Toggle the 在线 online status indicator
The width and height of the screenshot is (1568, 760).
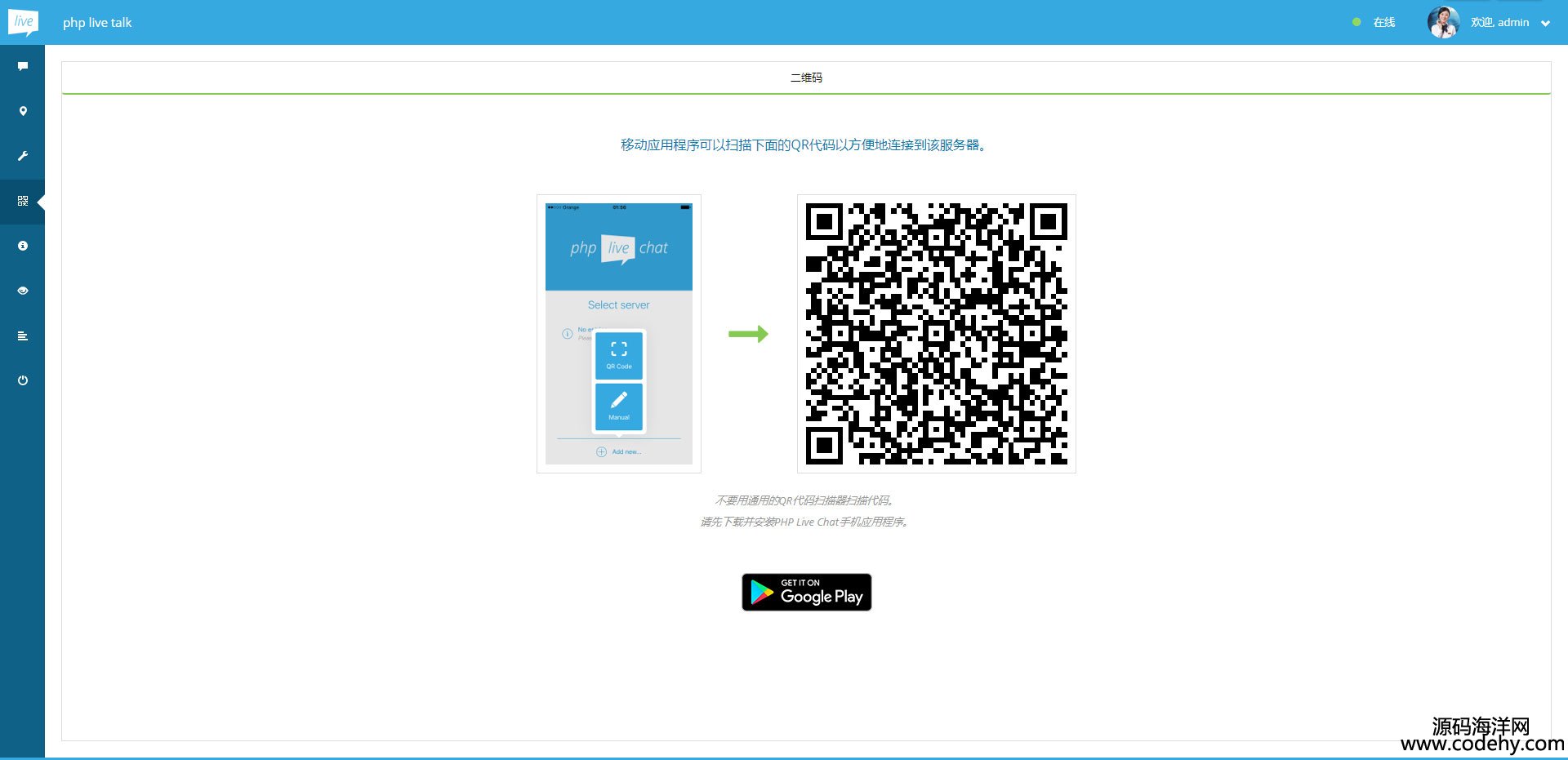pos(1374,22)
